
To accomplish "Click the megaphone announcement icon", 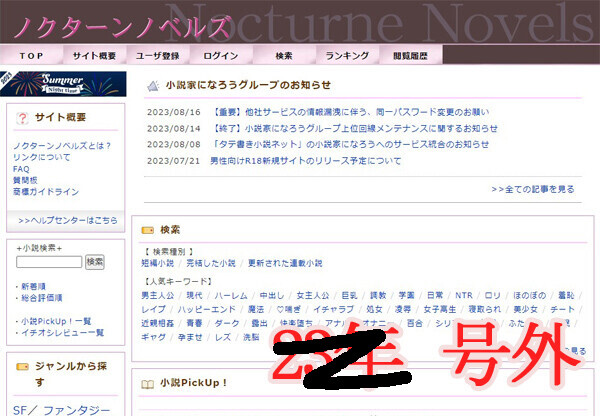I will tap(153, 86).
